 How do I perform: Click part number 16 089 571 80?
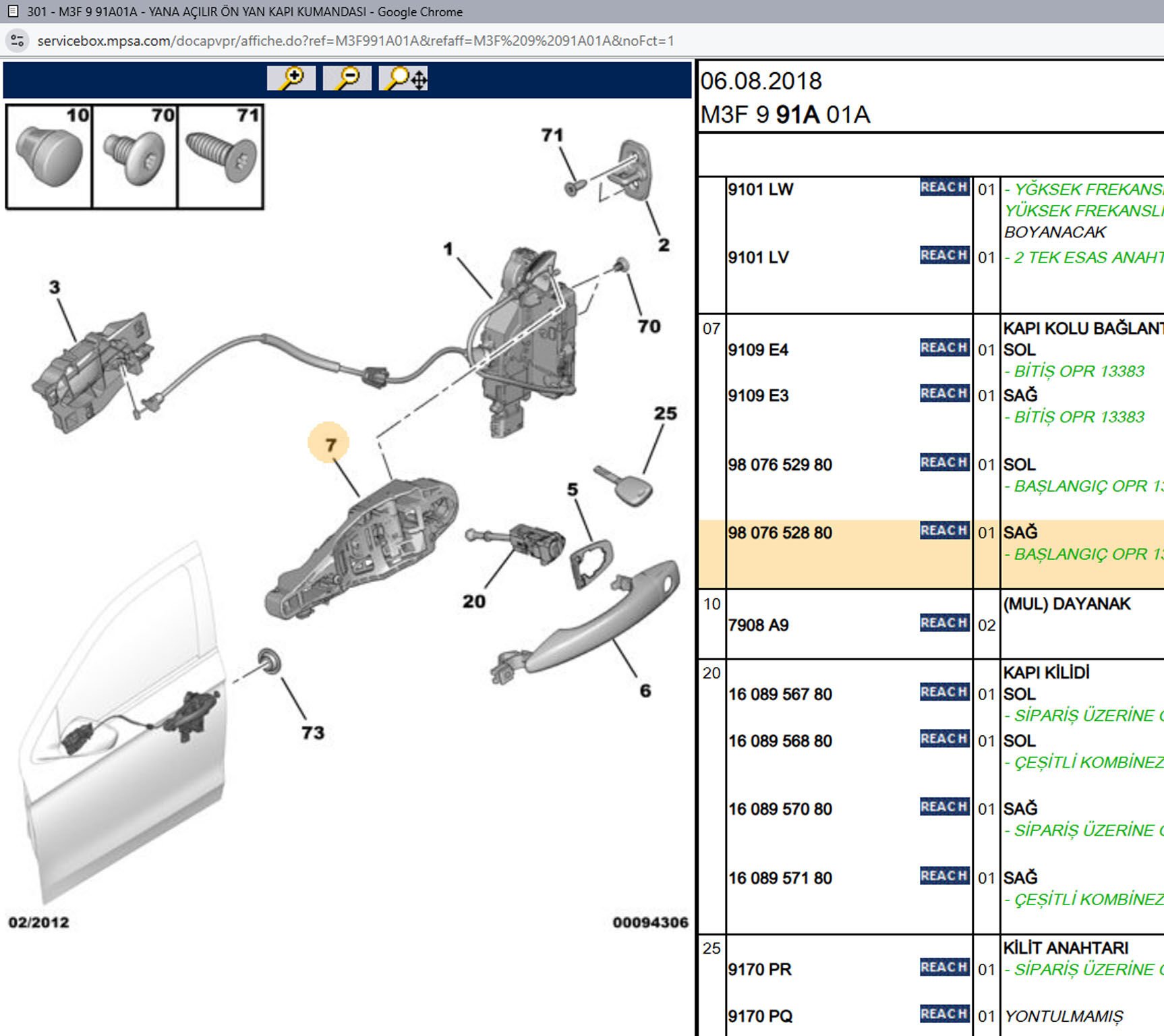tap(780, 878)
